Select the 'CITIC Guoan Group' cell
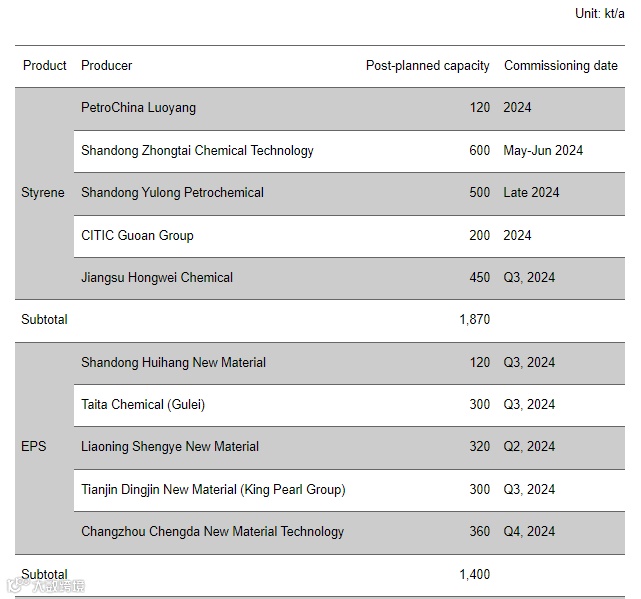 tap(137, 236)
